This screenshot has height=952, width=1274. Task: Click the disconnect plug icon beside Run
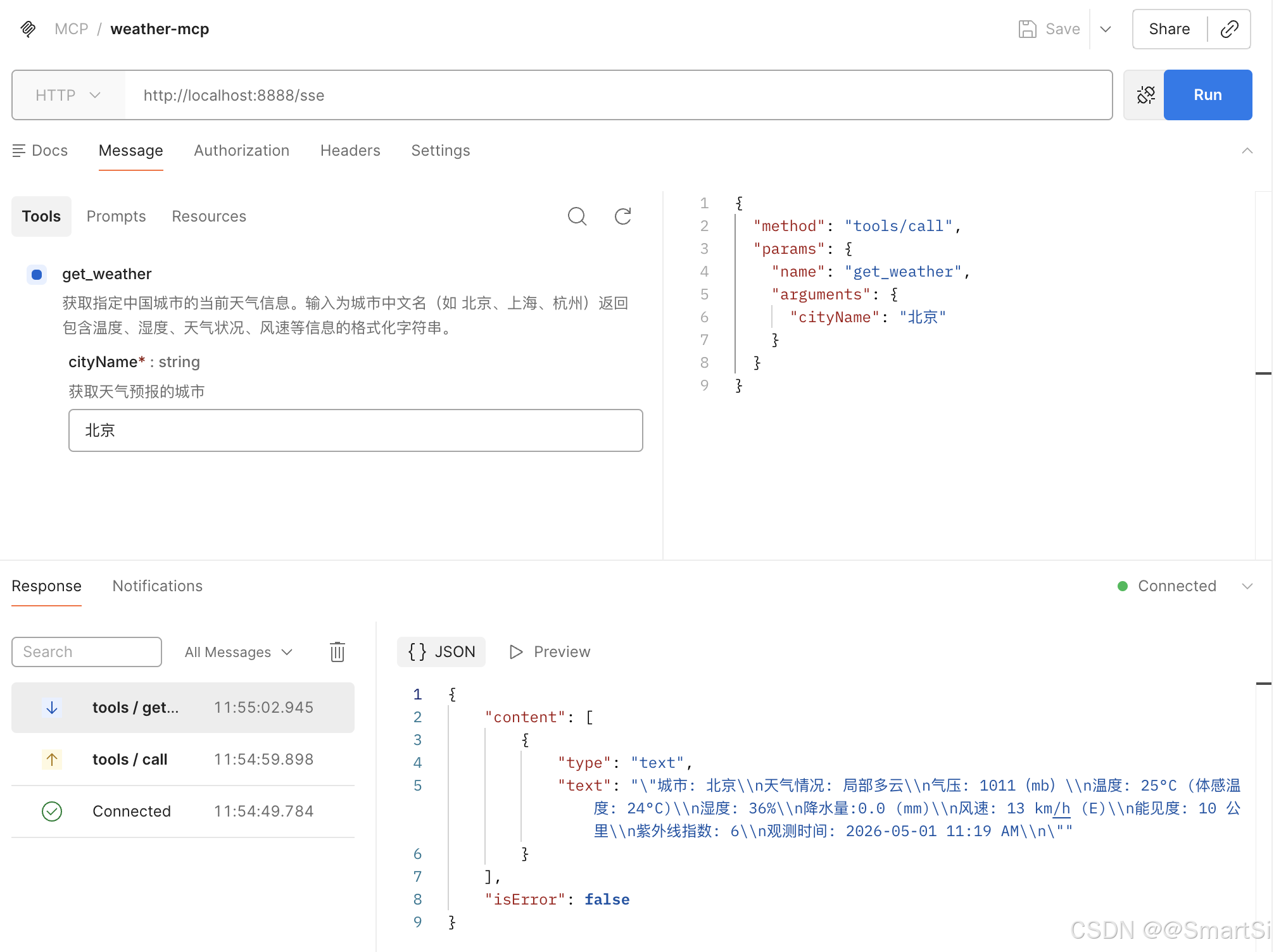[1145, 95]
